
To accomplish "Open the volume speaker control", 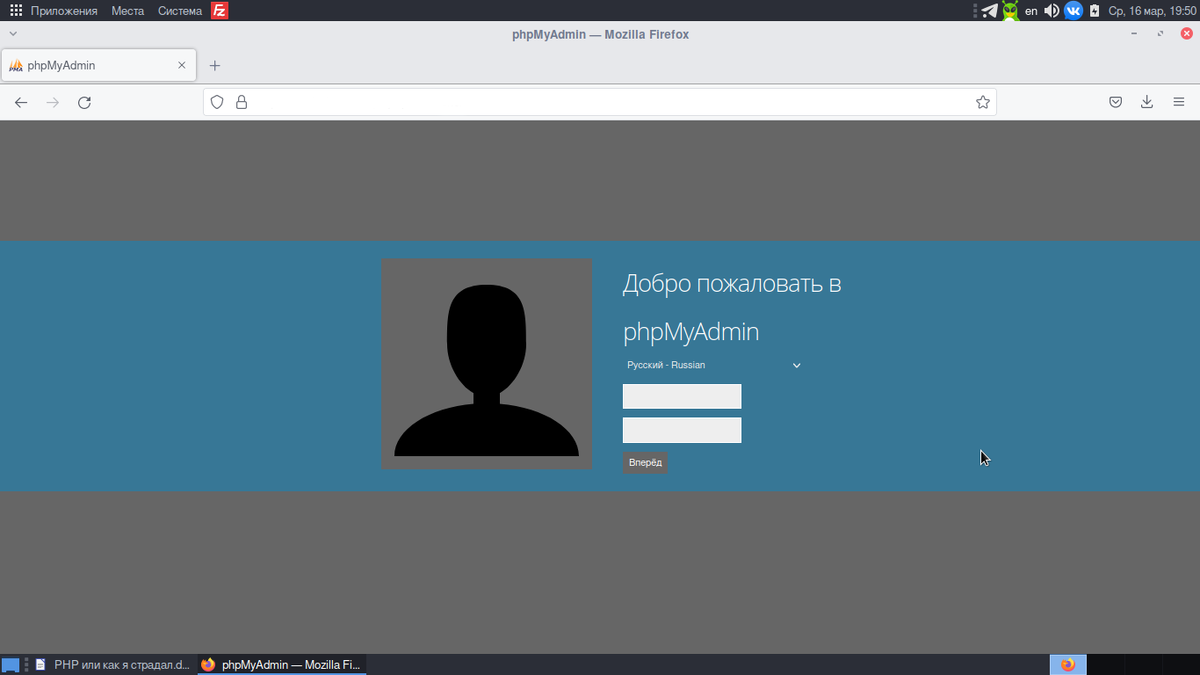I will coord(1051,11).
